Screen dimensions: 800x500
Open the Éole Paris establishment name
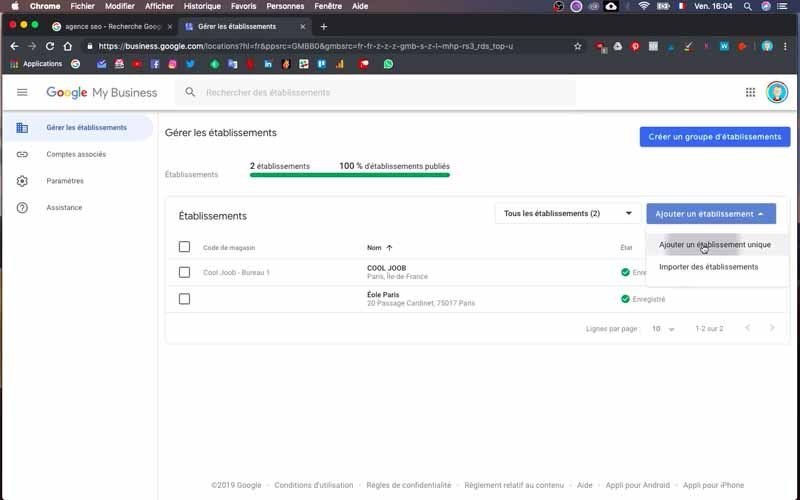click(x=383, y=294)
